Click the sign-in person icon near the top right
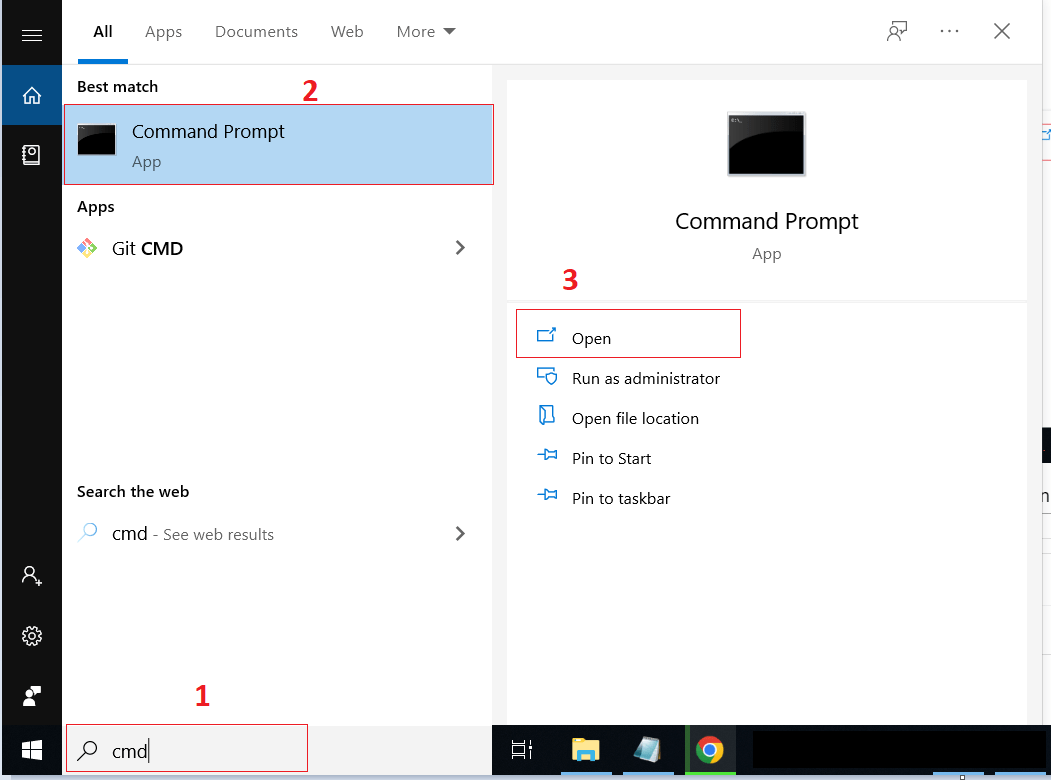Screen dimensions: 1051x780 (897, 31)
